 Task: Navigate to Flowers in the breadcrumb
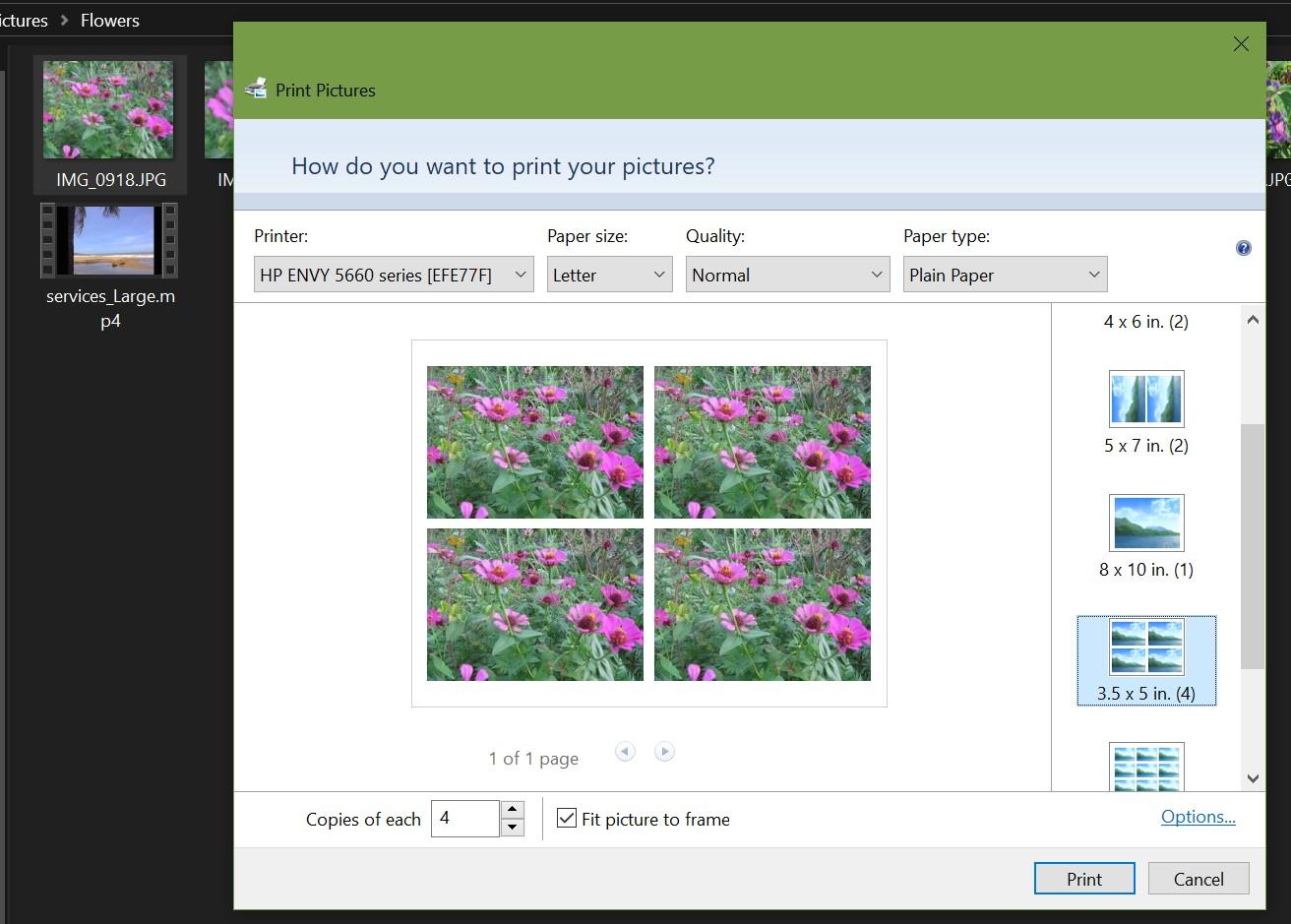click(109, 20)
